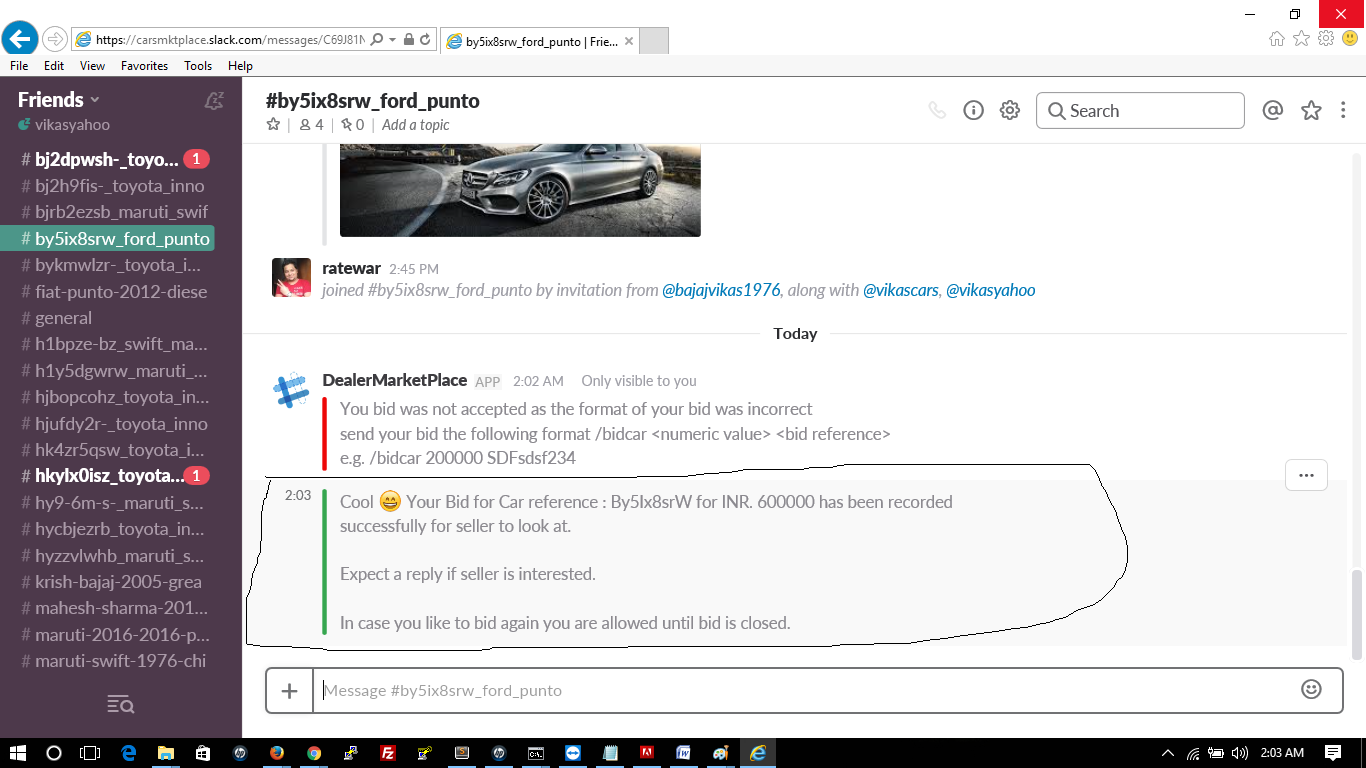Click ratewar's avatar picture
This screenshot has width=1366, height=768.
pos(291,277)
